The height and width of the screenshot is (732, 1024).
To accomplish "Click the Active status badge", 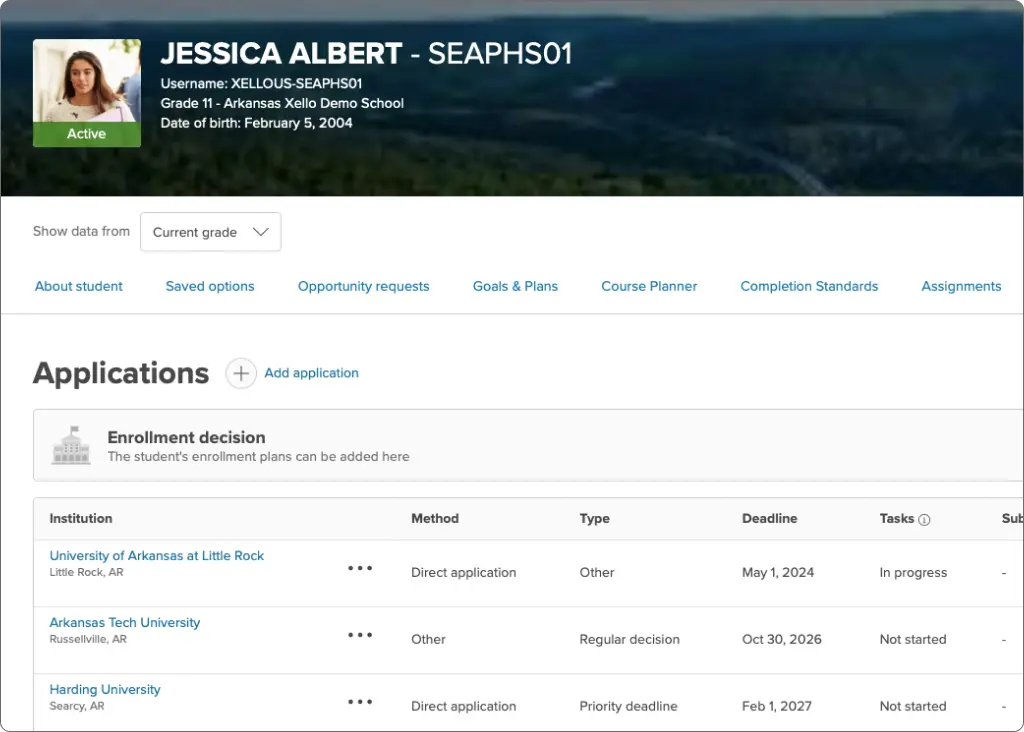I will (x=87, y=134).
